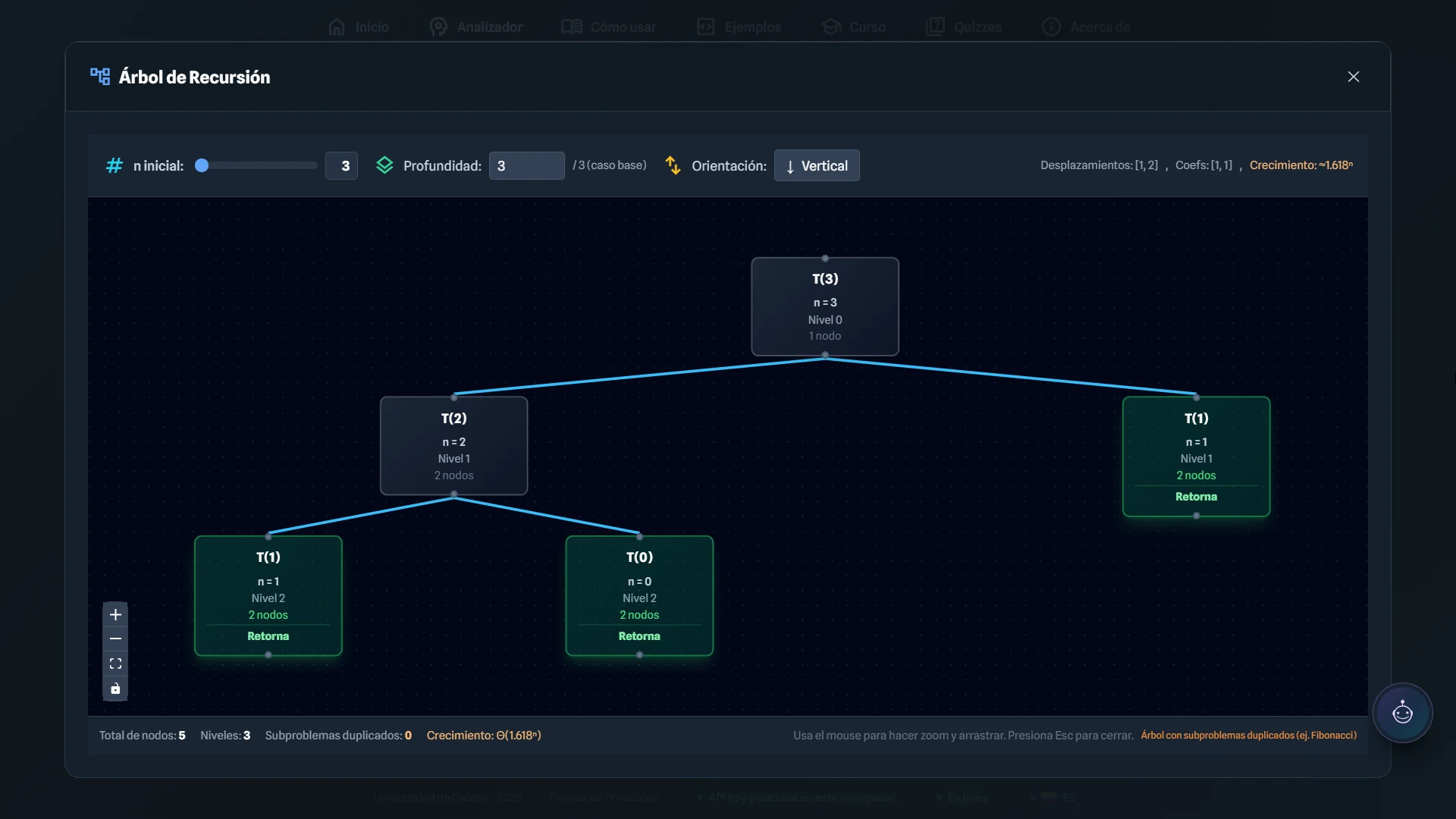Click the layers icon beside Profundidad

click(x=384, y=165)
